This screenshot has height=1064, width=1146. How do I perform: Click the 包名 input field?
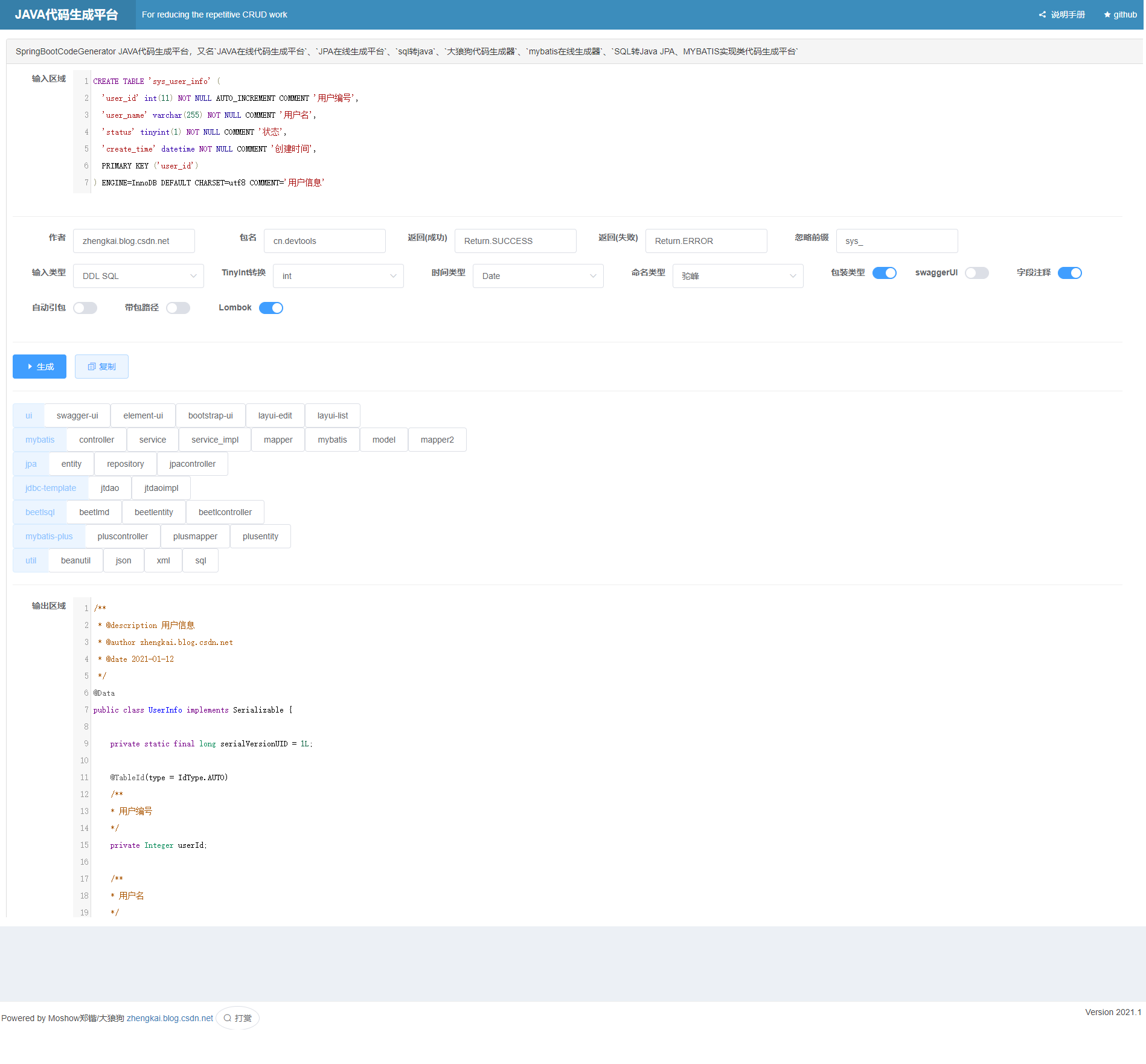pos(325,241)
